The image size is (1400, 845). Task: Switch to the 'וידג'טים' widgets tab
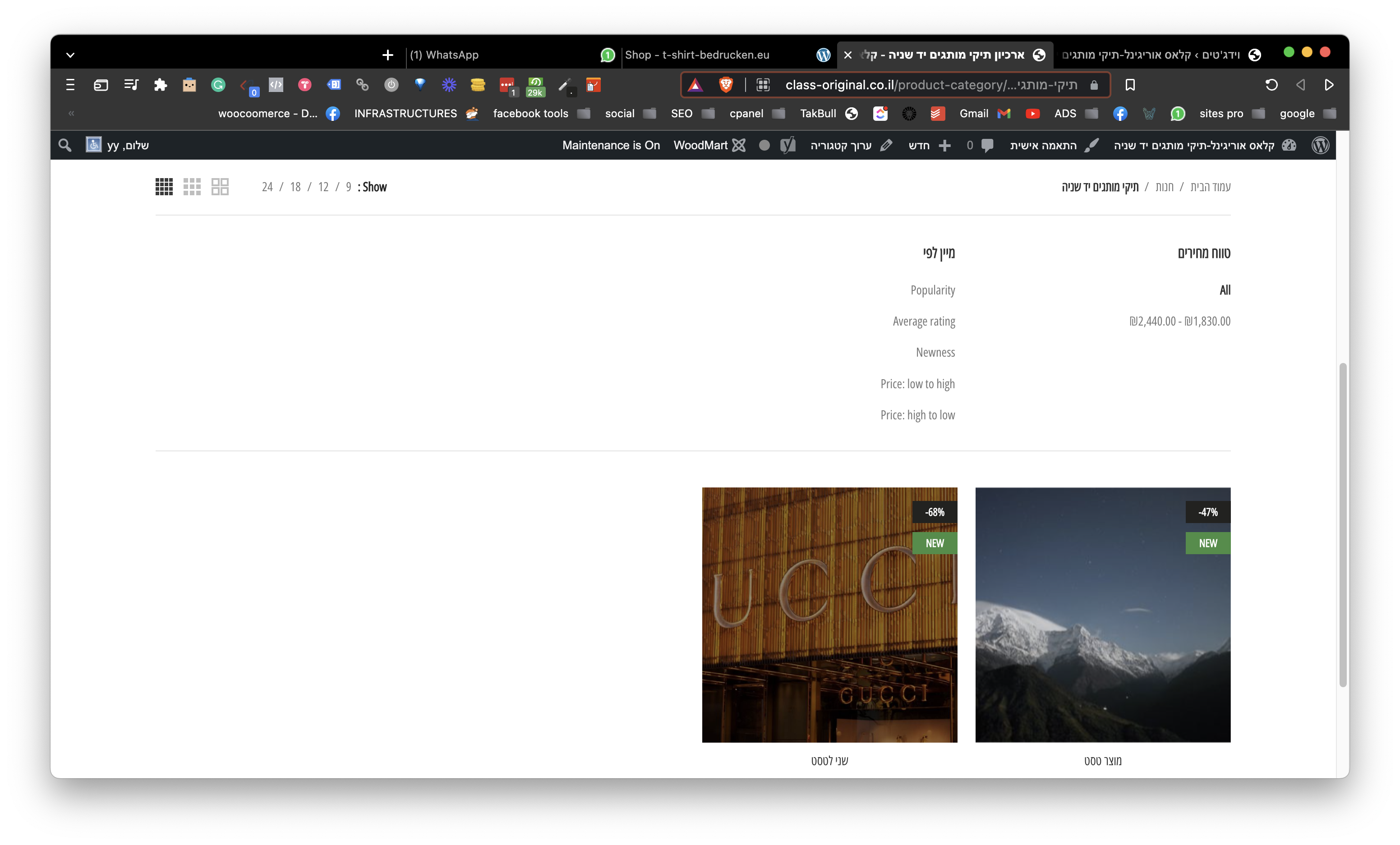(1161, 55)
